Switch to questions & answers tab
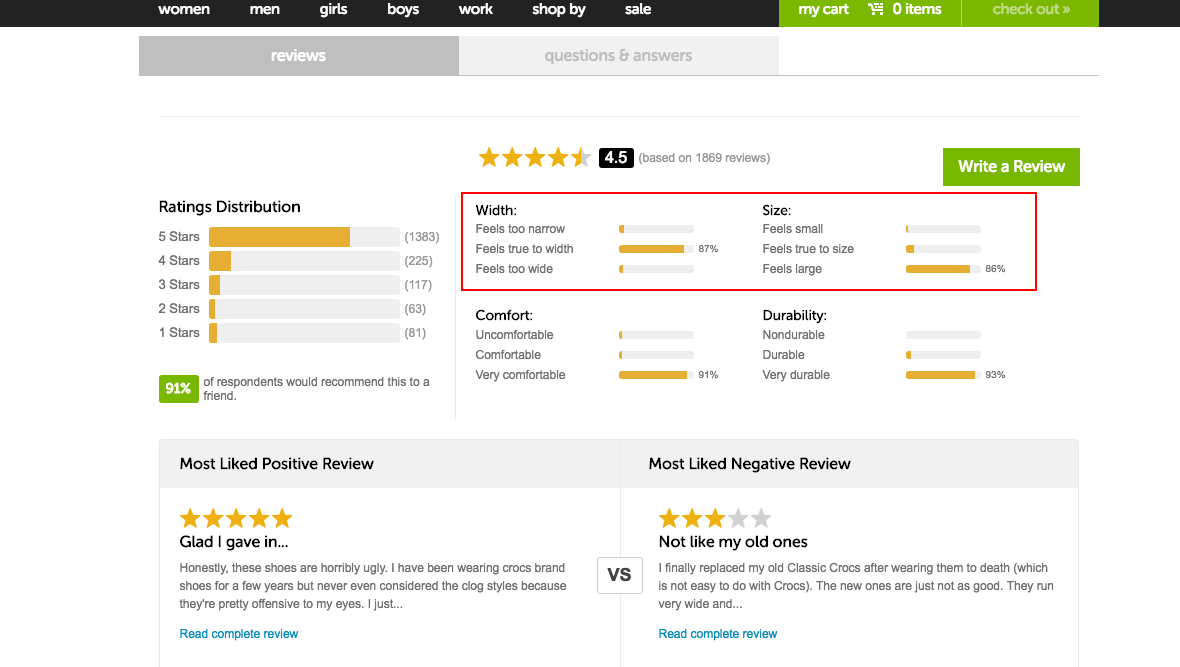1180x667 pixels. point(618,56)
